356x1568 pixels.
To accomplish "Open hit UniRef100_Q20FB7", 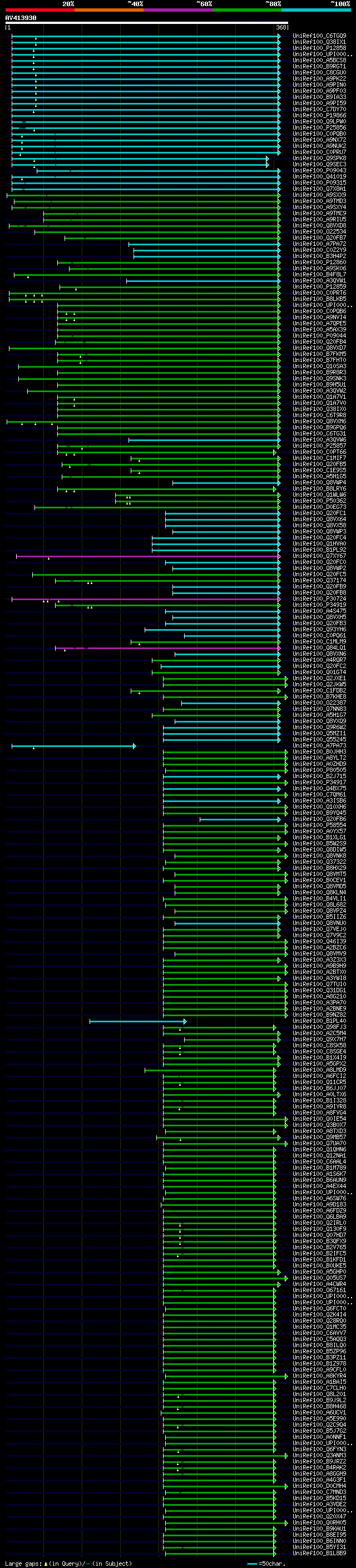I will pyautogui.click(x=319, y=238).
